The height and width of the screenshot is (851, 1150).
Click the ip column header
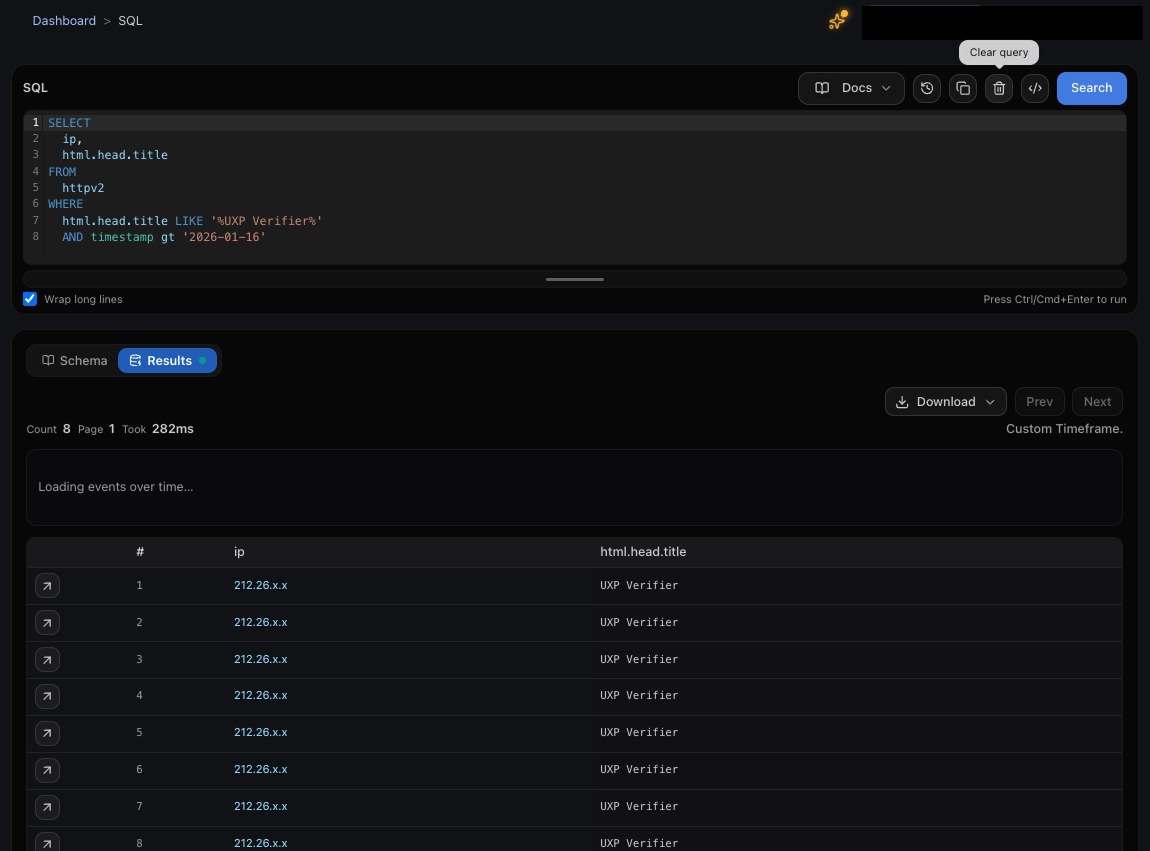(239, 552)
